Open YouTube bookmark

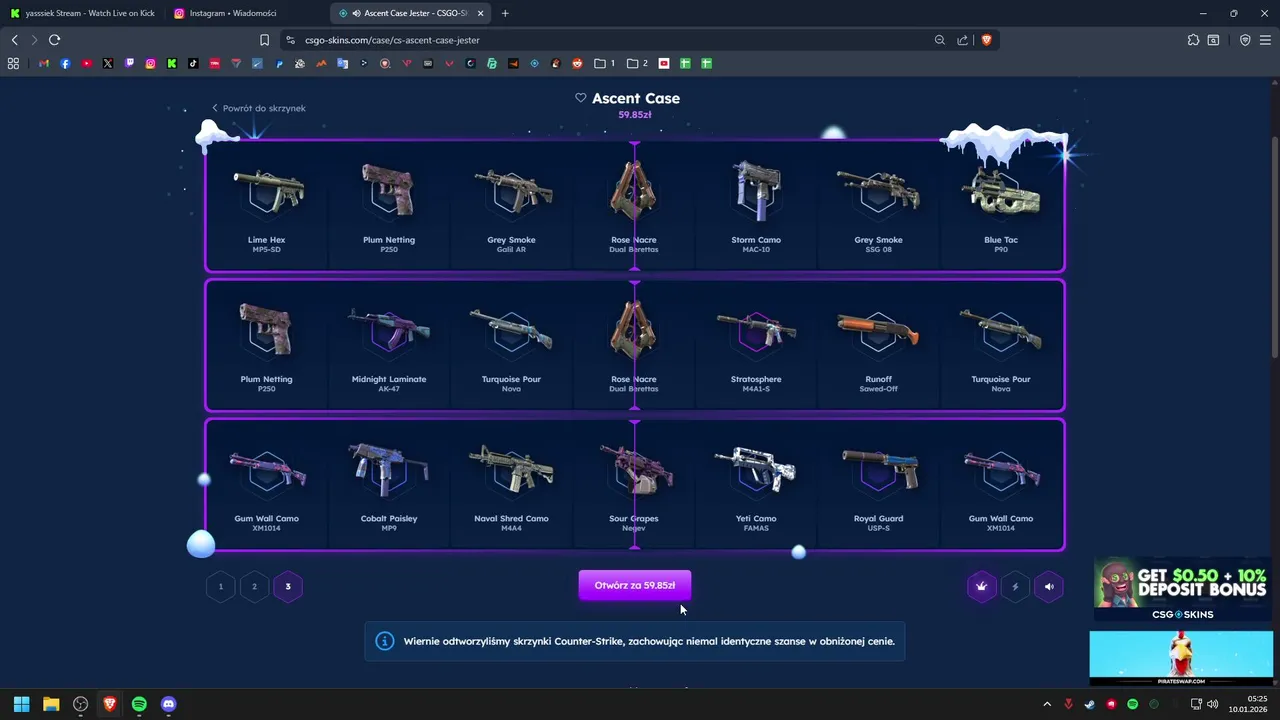click(87, 63)
